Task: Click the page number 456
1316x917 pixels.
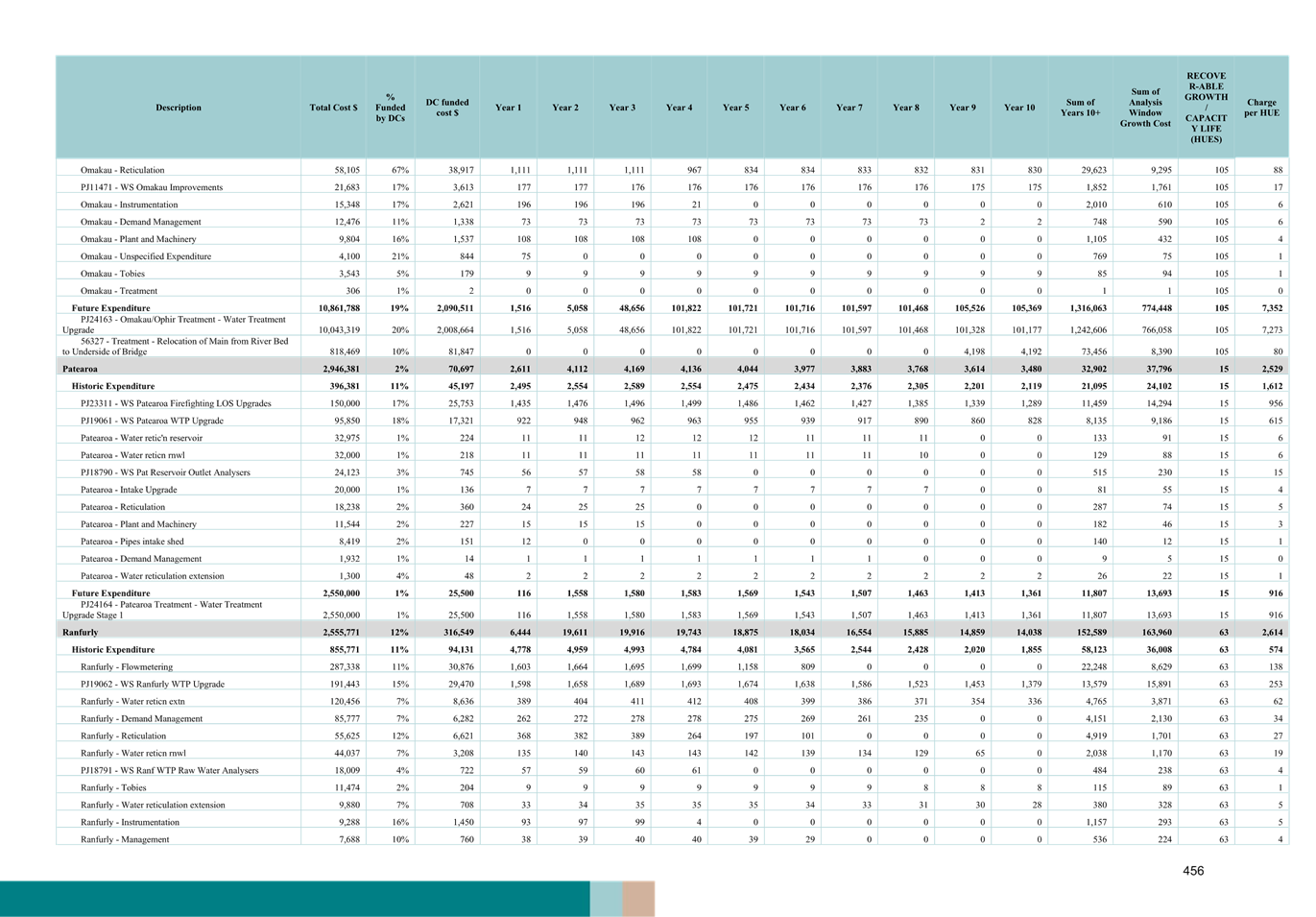Action: (x=1193, y=870)
